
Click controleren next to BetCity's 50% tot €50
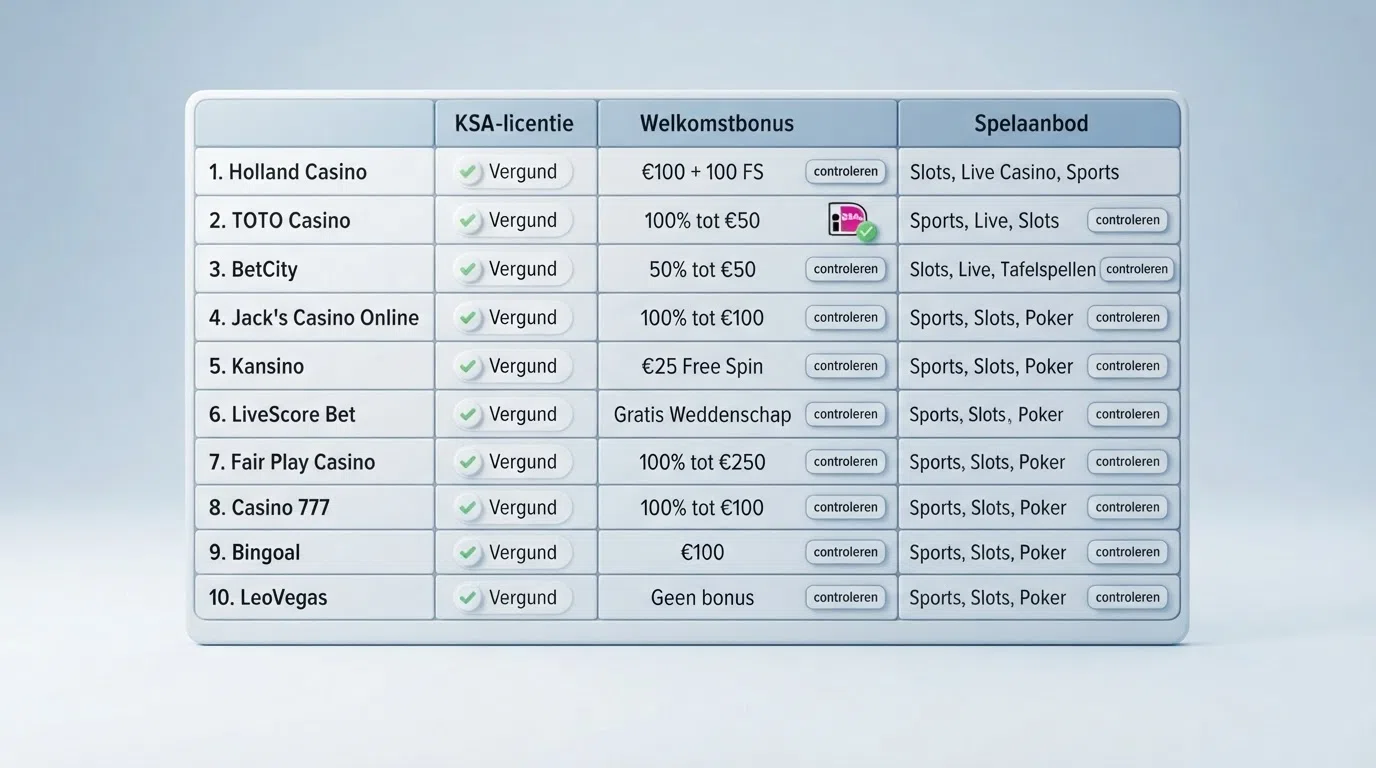(846, 269)
